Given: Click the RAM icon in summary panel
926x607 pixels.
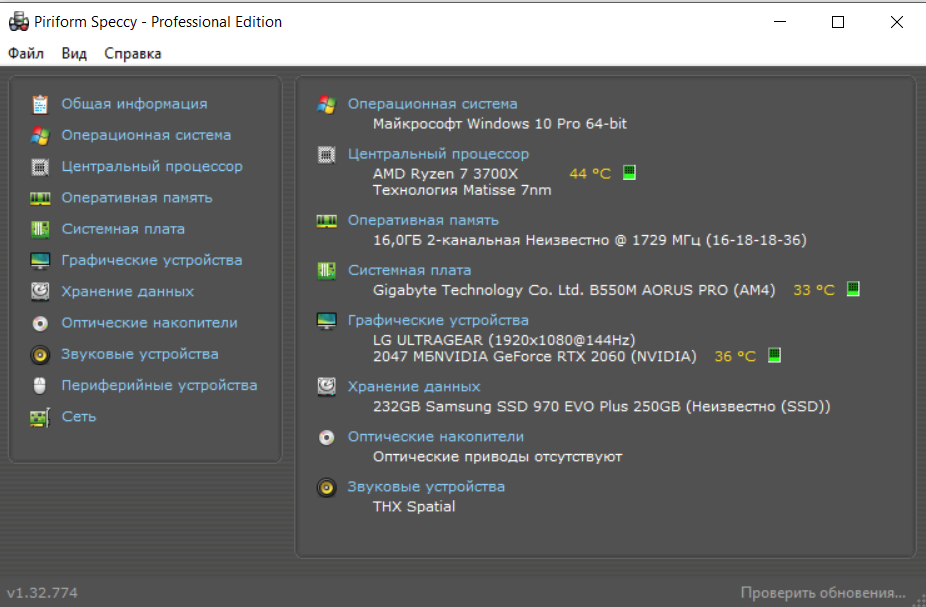Looking at the screenshot, I should point(326,221).
